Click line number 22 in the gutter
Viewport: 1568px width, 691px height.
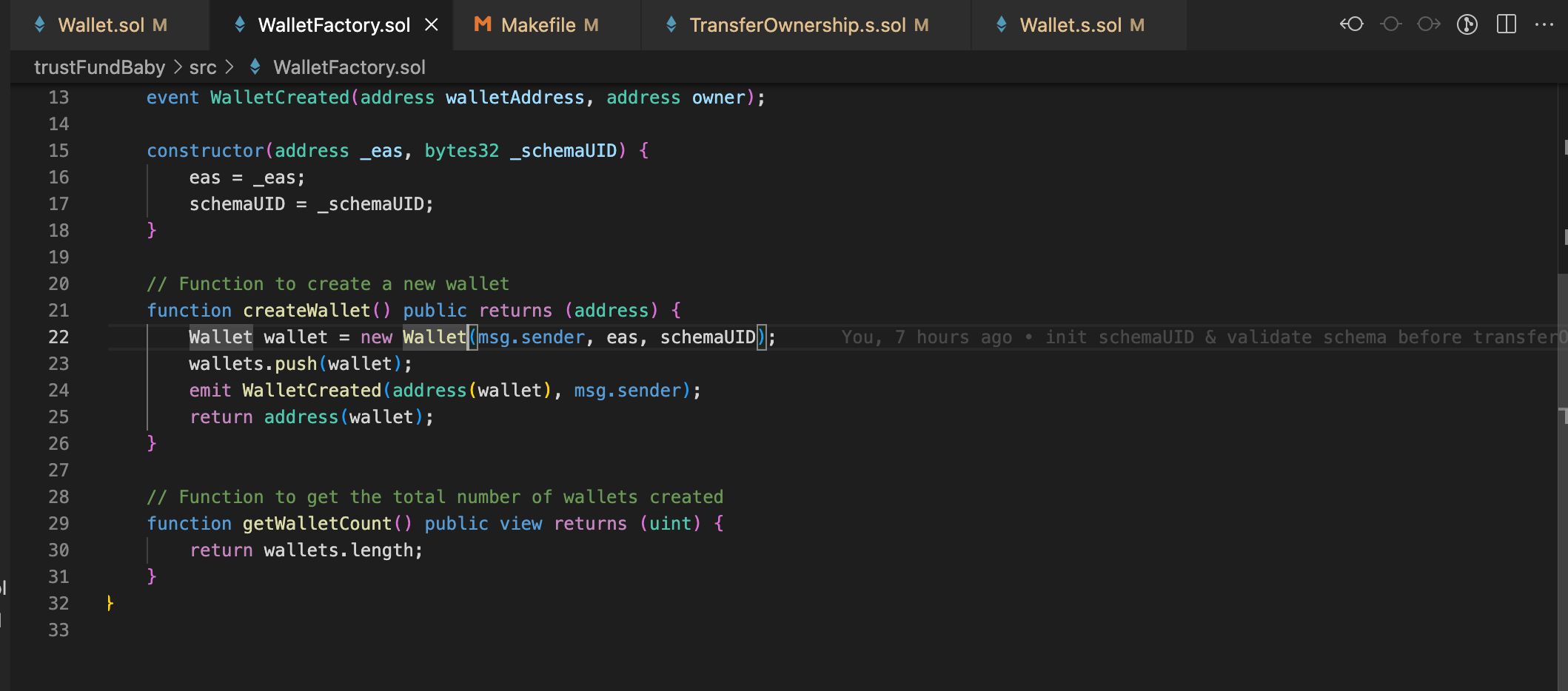tap(58, 337)
